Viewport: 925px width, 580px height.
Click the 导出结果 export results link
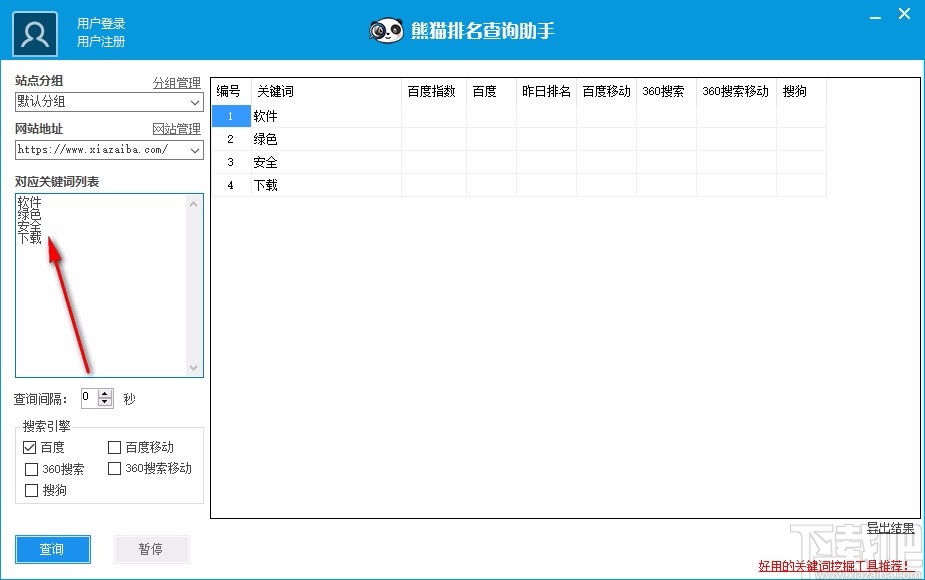pos(892,527)
